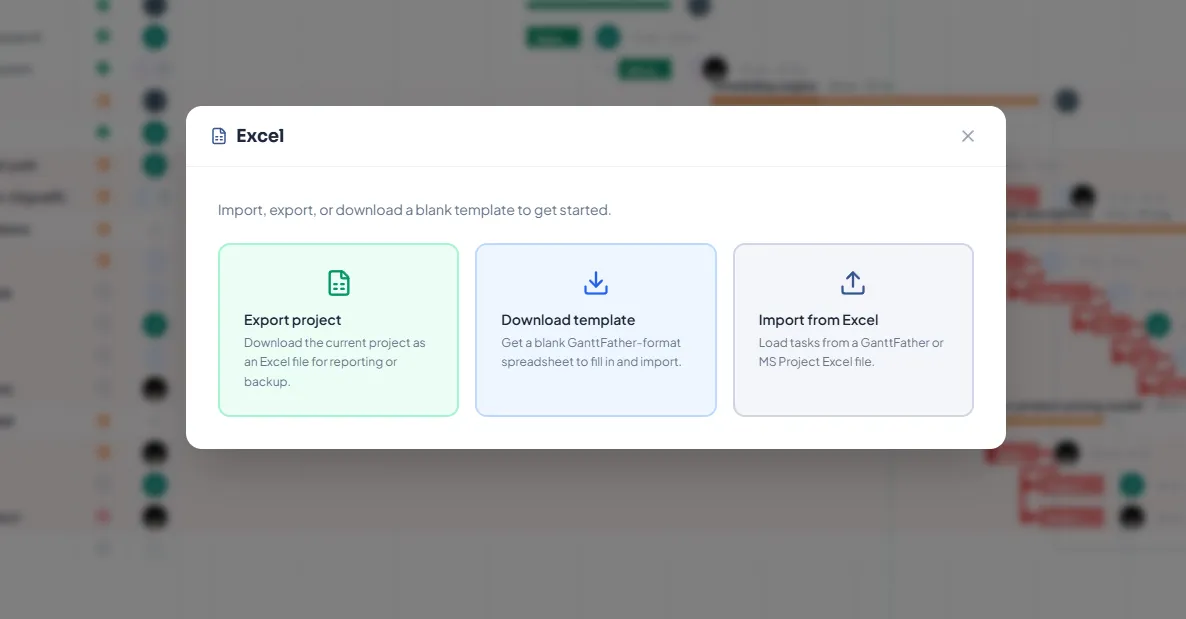Select the Export project heading
Screen dimensions: 1186x619
click(x=293, y=320)
